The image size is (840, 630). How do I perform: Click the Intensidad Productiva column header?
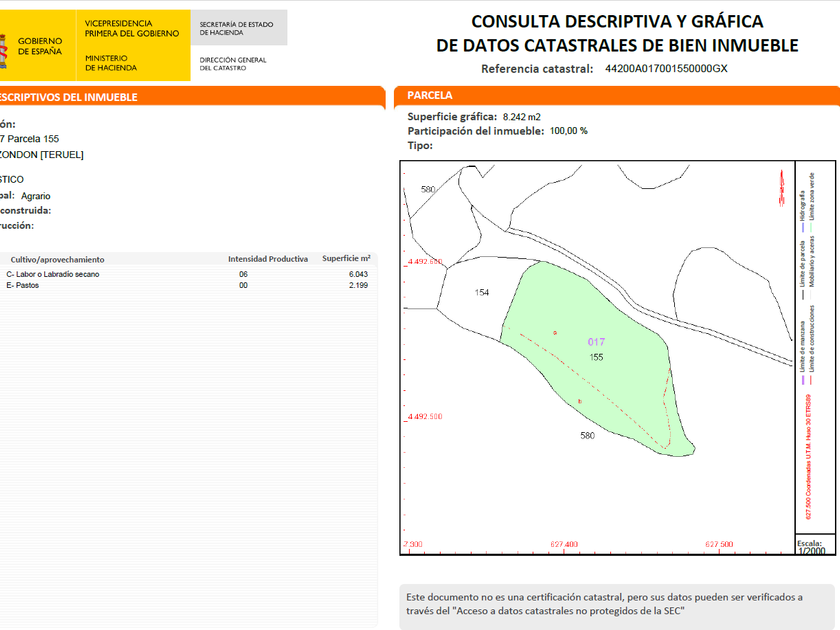[267, 259]
